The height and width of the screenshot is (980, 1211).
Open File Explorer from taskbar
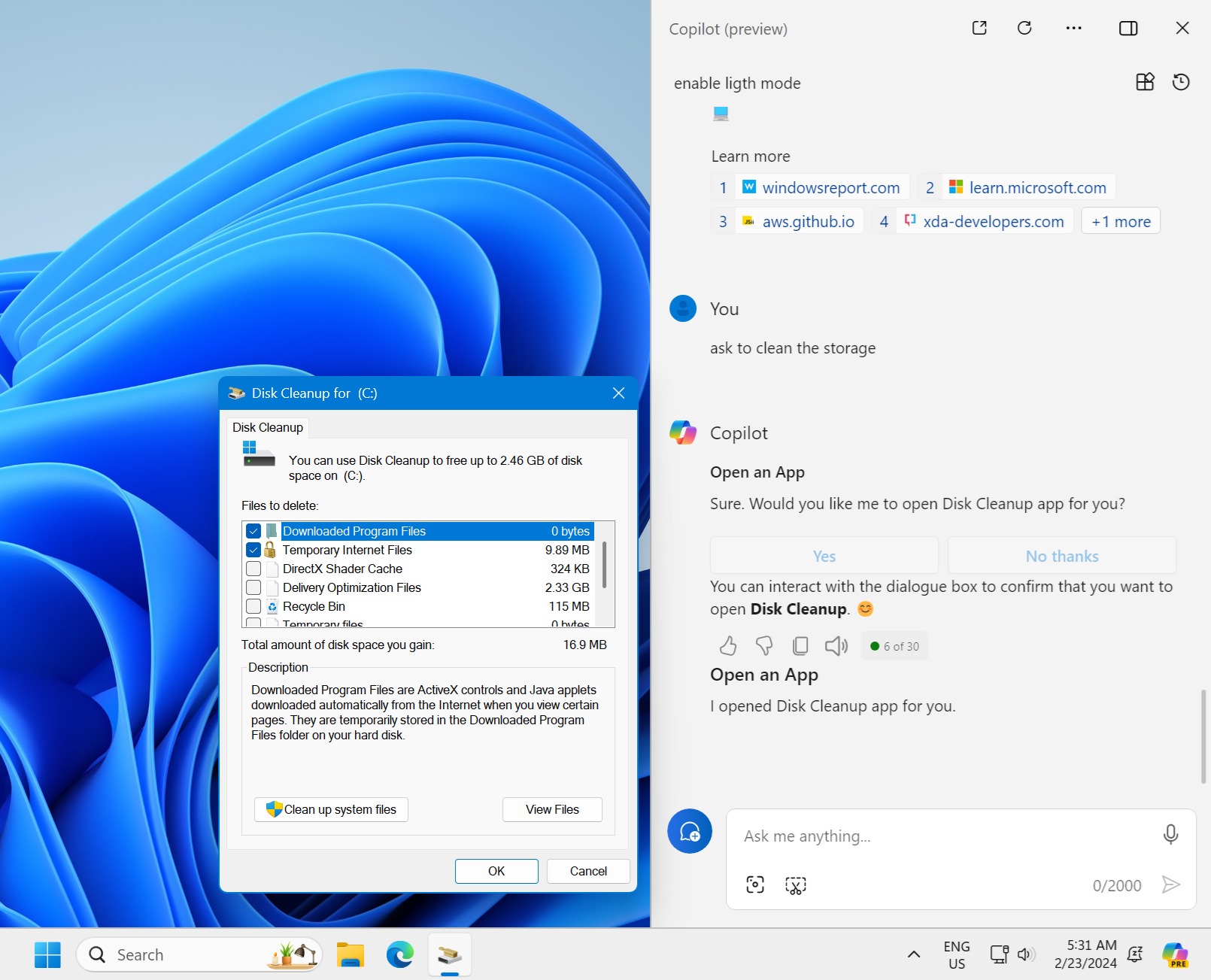[x=350, y=954]
